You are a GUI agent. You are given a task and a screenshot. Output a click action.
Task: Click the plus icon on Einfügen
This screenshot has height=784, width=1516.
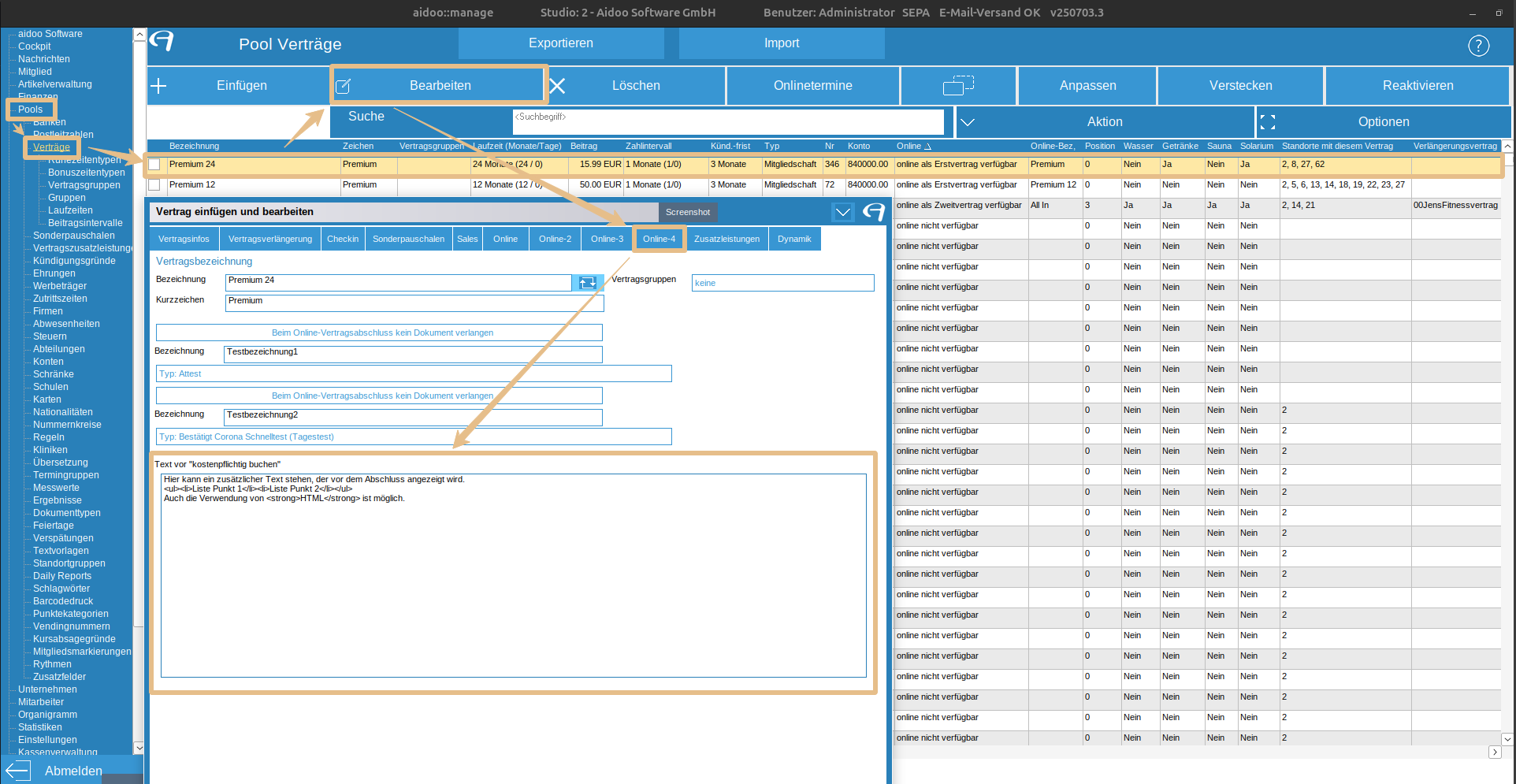tap(158, 86)
